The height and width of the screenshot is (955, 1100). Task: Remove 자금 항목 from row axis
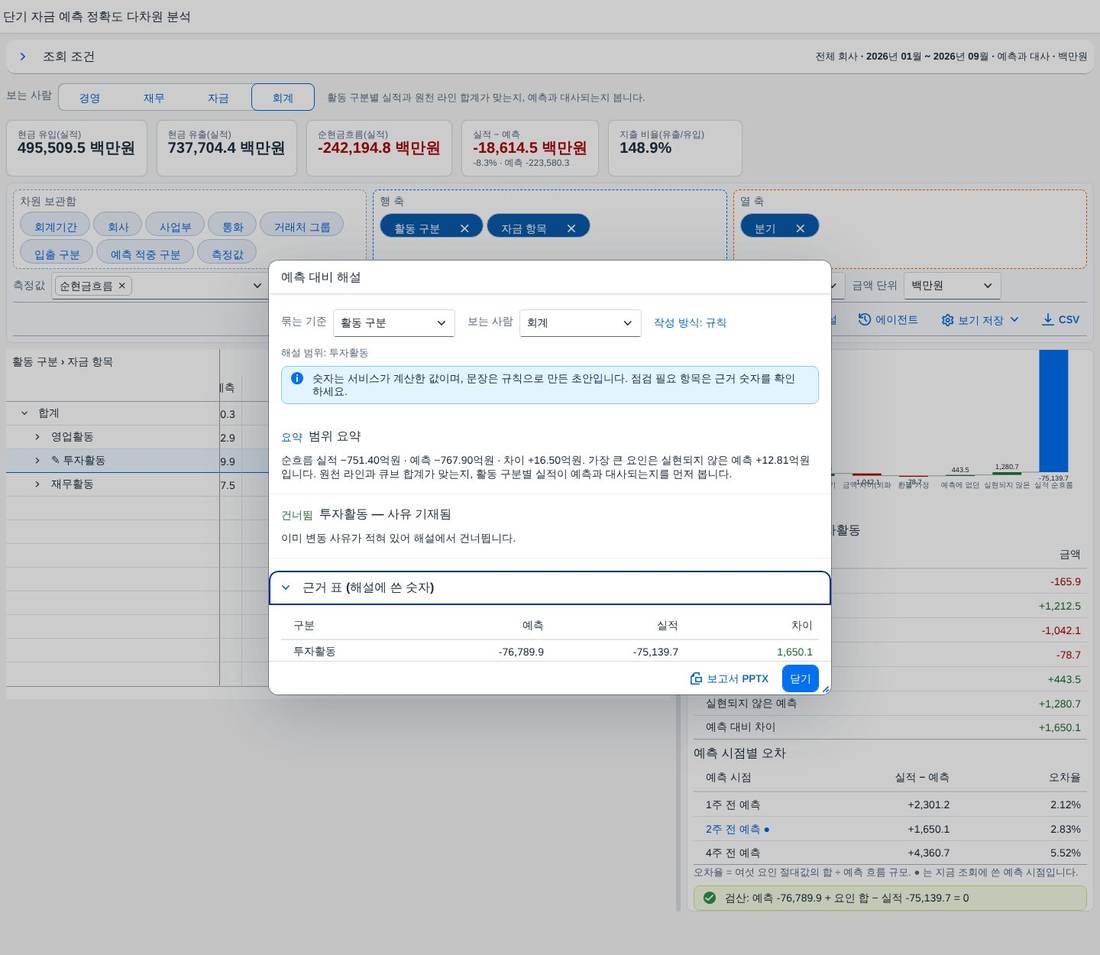(x=571, y=229)
